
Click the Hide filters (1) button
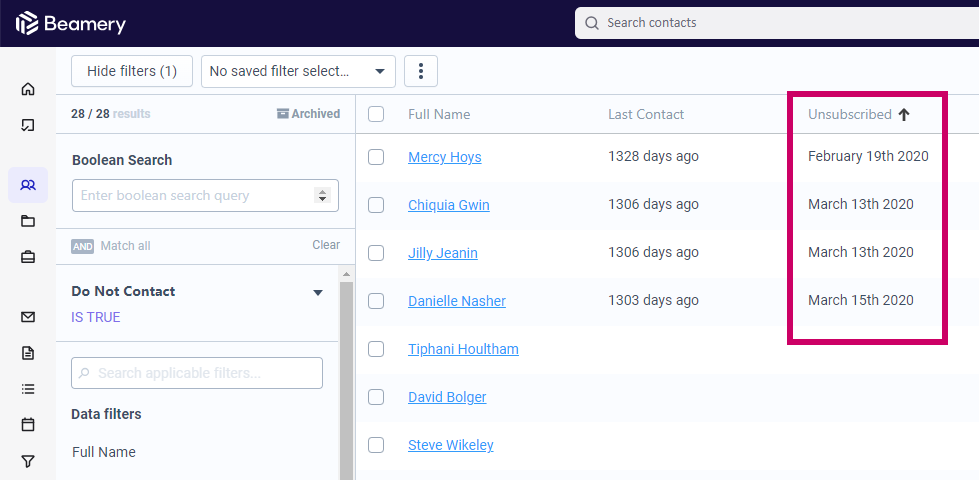click(x=132, y=71)
